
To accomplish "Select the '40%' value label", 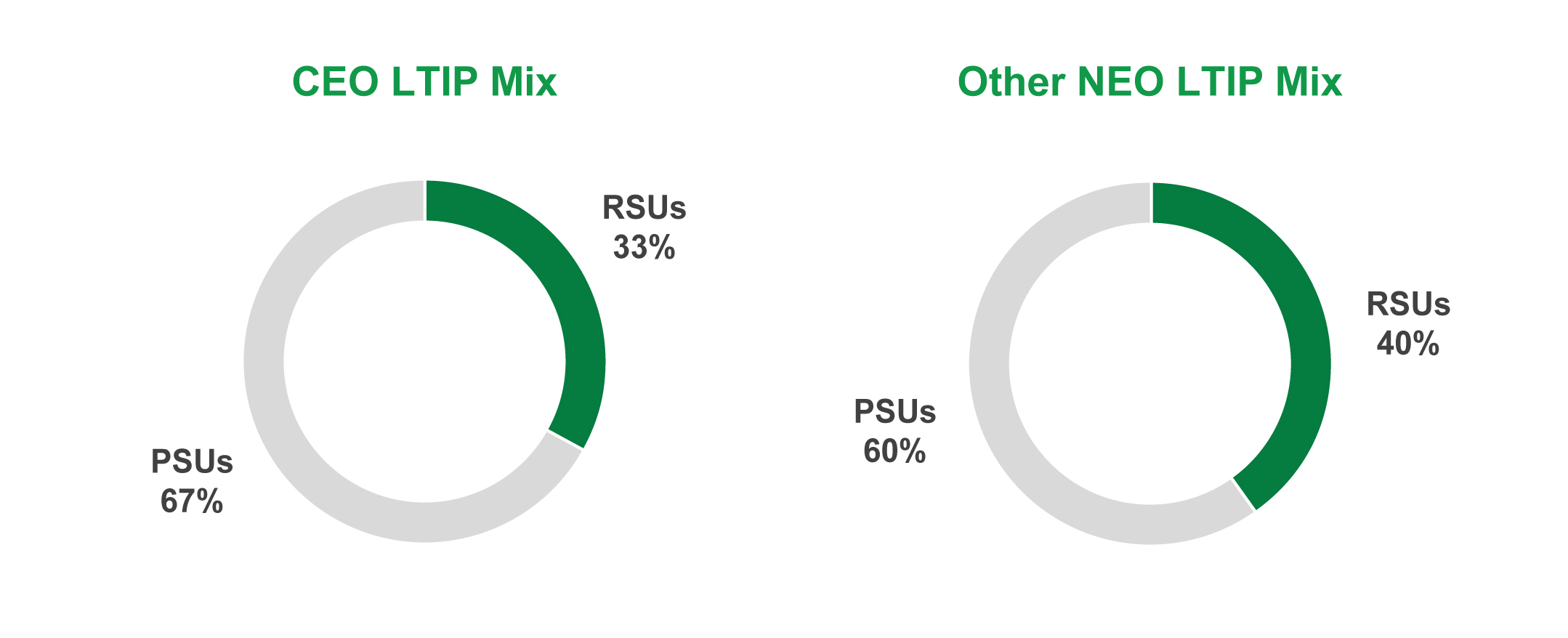I will coord(1408,344).
